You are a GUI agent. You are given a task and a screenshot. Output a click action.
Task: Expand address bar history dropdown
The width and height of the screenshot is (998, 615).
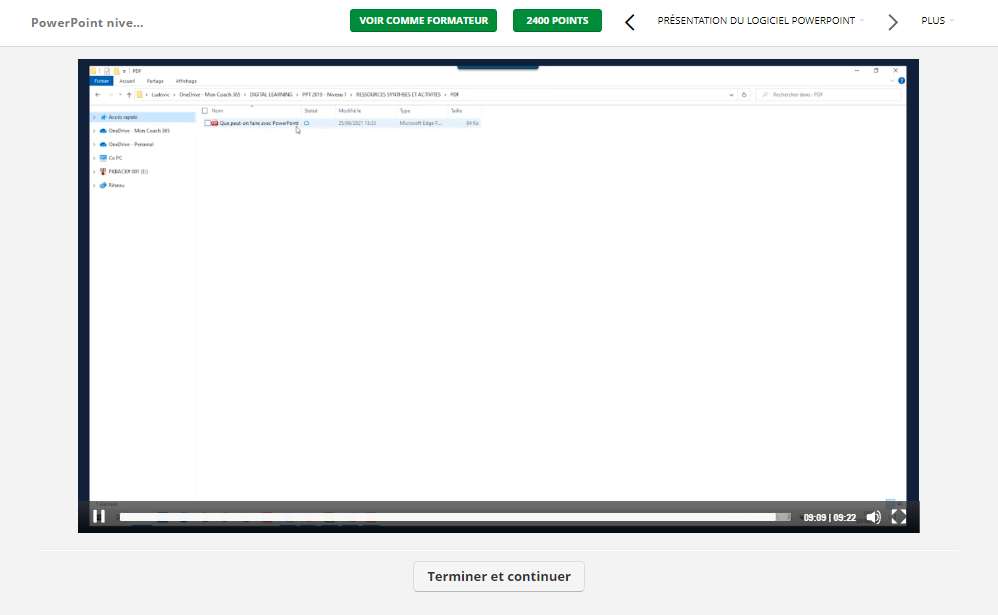pos(731,94)
